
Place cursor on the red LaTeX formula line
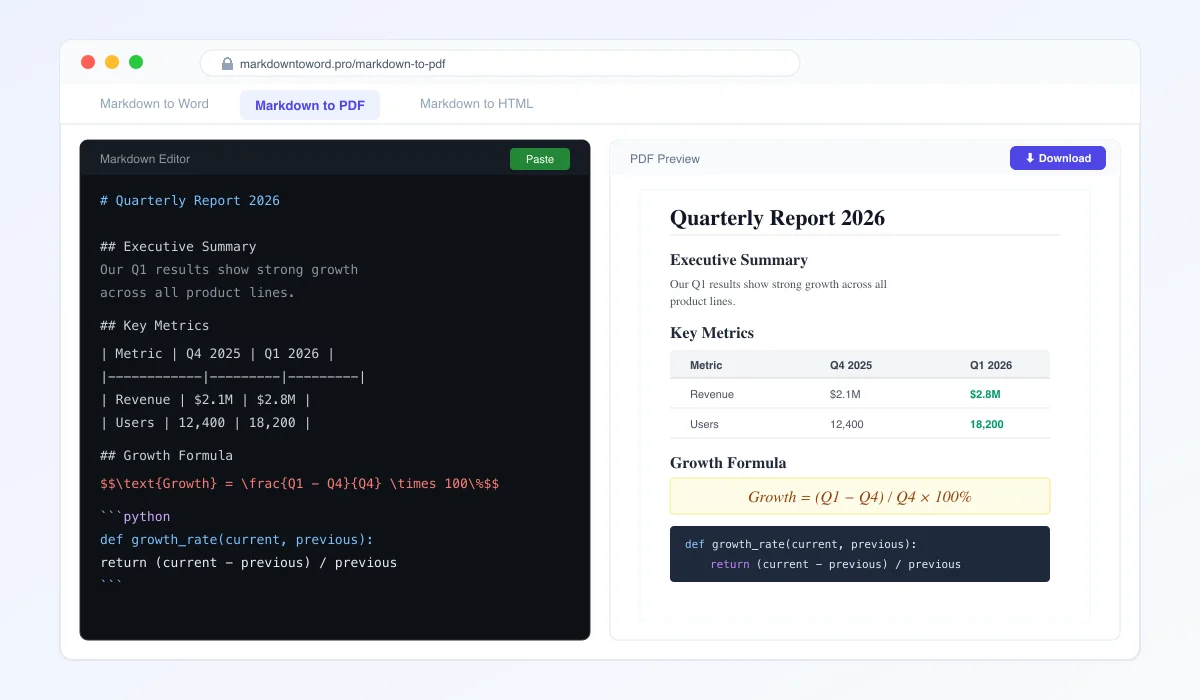[299, 484]
